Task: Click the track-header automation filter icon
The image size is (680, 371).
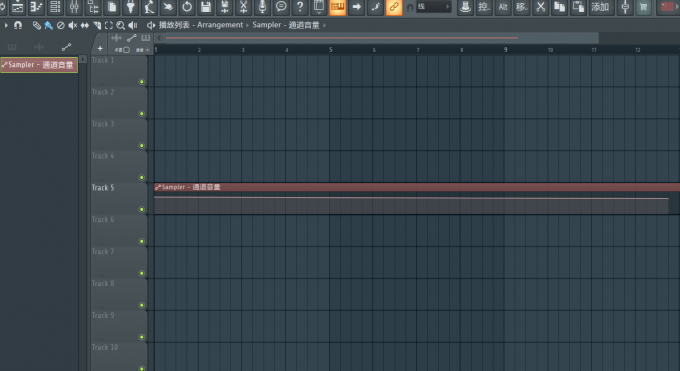Action: [x=132, y=38]
